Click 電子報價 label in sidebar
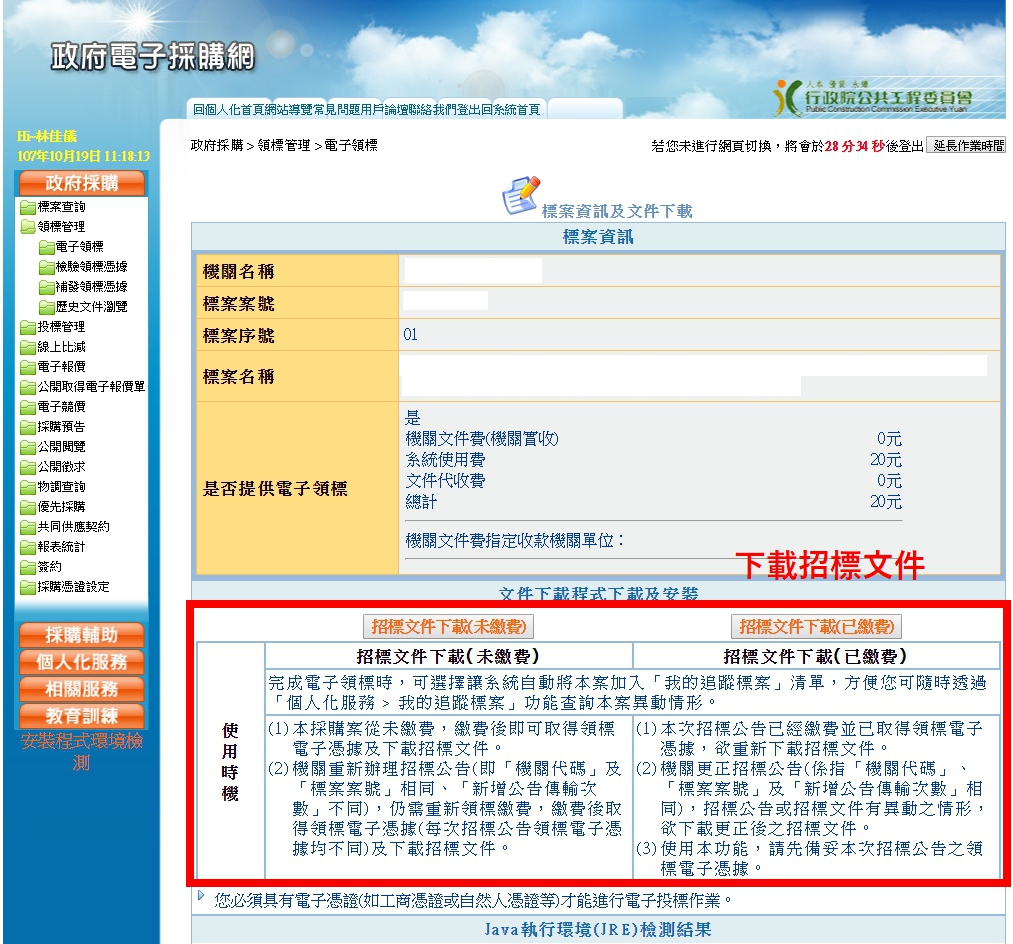The width and height of the screenshot is (1013, 944). [61, 367]
